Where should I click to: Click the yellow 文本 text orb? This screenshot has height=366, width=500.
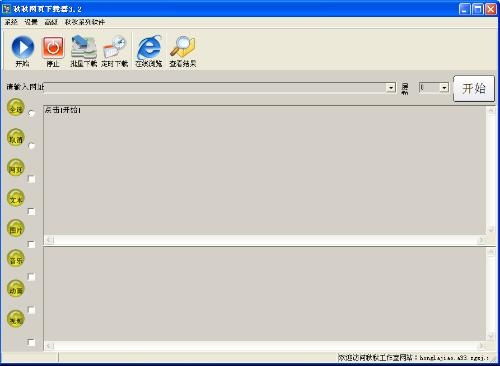[x=16, y=198]
